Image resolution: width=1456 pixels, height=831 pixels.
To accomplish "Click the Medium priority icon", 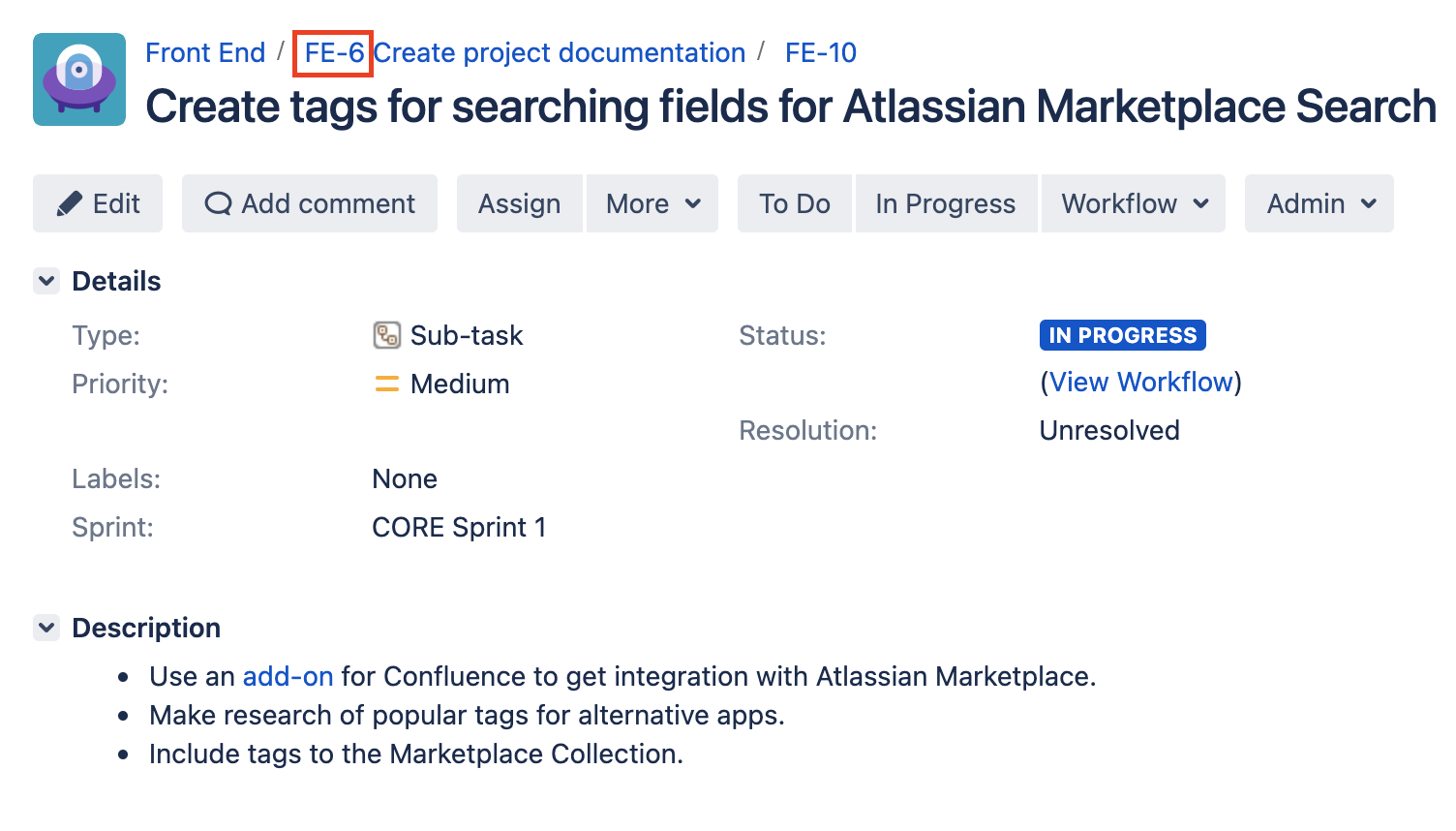I will click(386, 384).
